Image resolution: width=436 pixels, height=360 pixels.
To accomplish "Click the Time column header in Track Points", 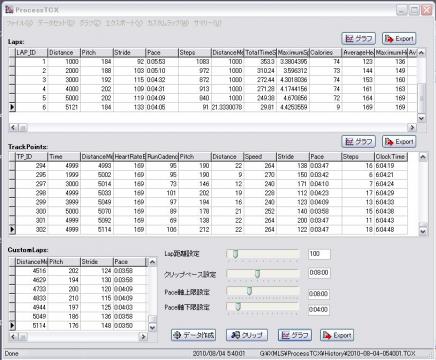I will pos(64,157).
